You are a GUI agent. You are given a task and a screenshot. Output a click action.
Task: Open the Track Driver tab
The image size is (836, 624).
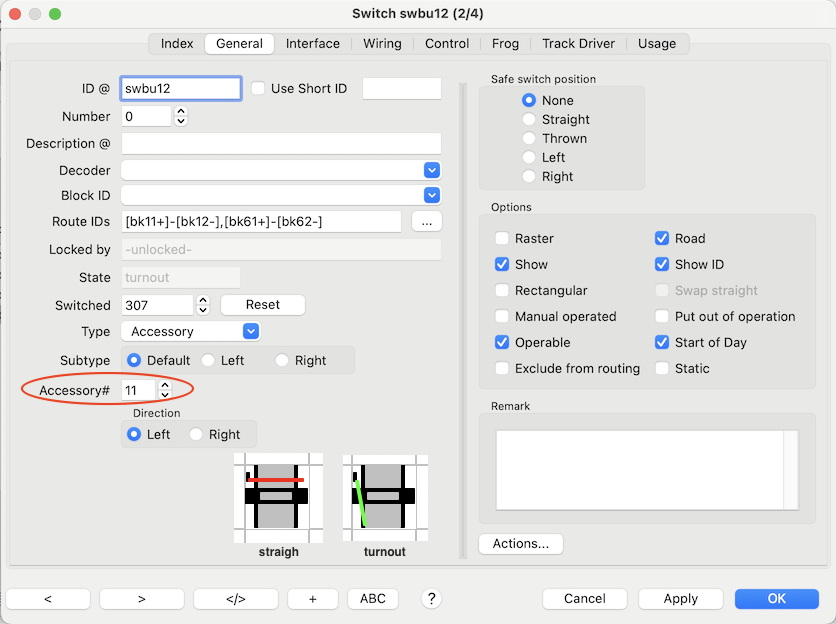click(x=579, y=44)
